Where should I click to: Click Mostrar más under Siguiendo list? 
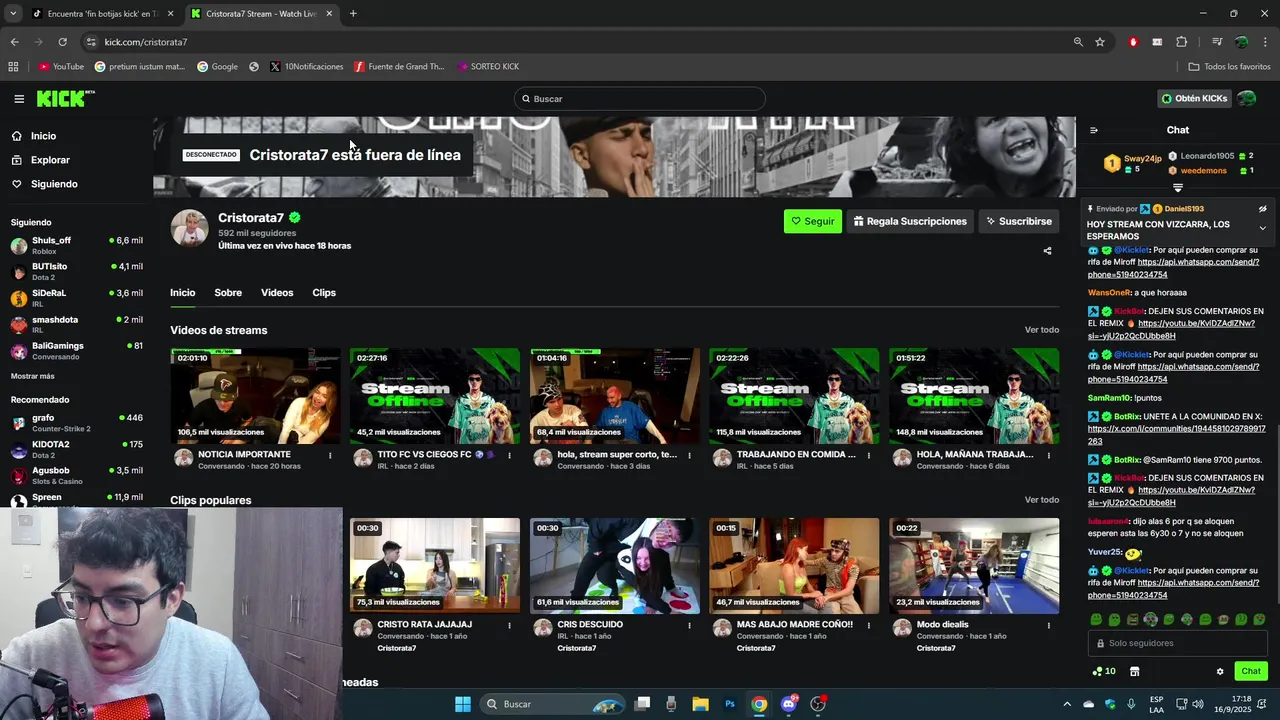coord(33,376)
